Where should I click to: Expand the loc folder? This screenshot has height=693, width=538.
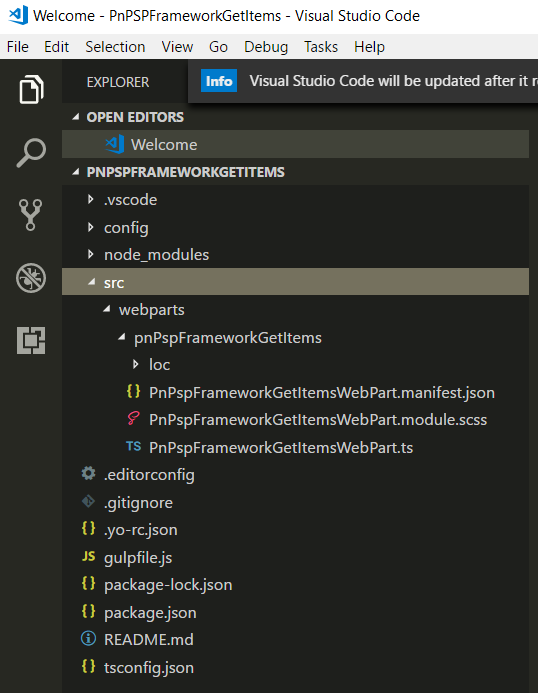pyautogui.click(x=135, y=364)
